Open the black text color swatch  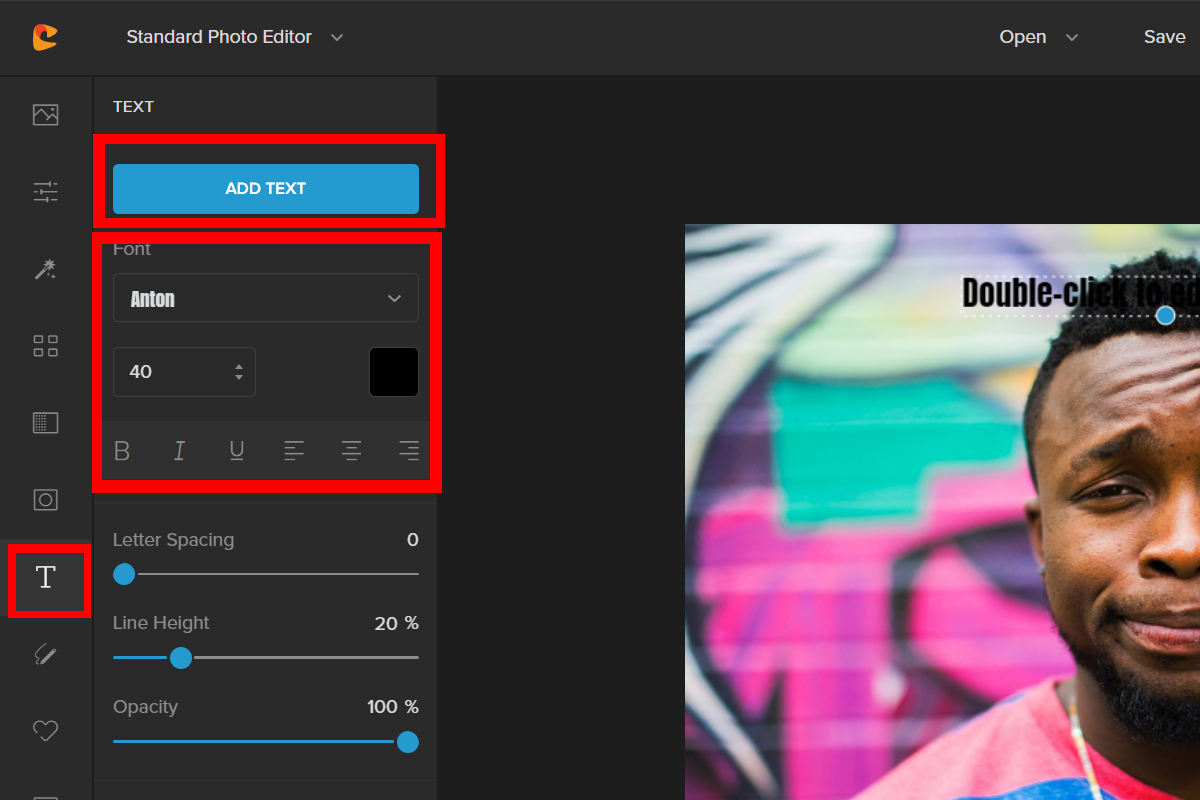tap(394, 372)
